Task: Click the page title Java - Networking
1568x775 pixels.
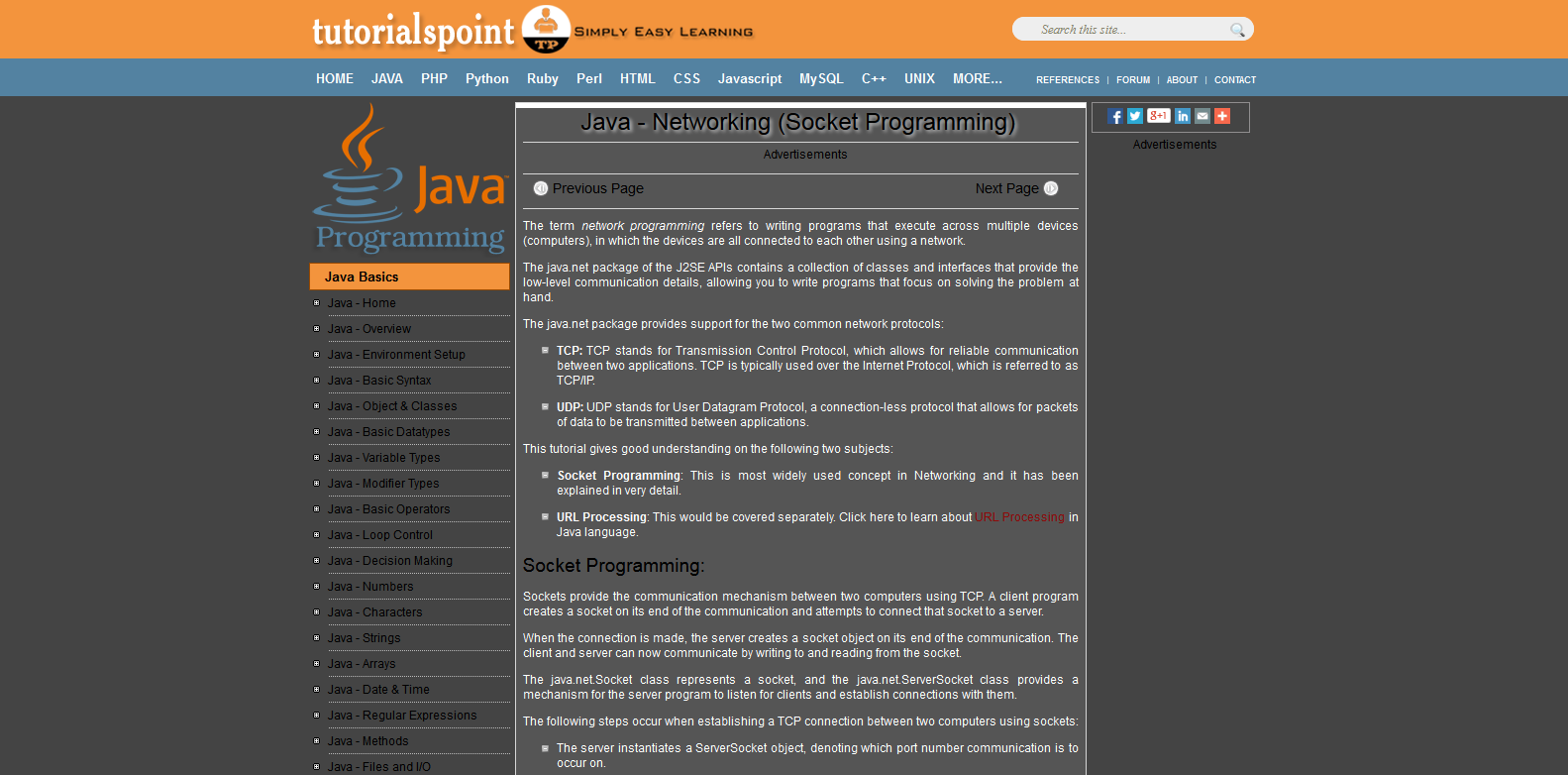Action: (x=798, y=122)
